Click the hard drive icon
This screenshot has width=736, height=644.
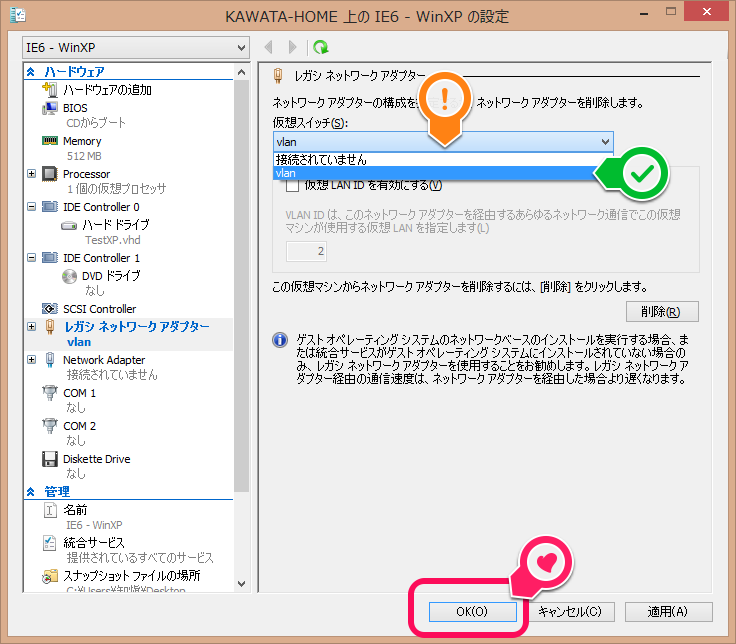point(69,225)
